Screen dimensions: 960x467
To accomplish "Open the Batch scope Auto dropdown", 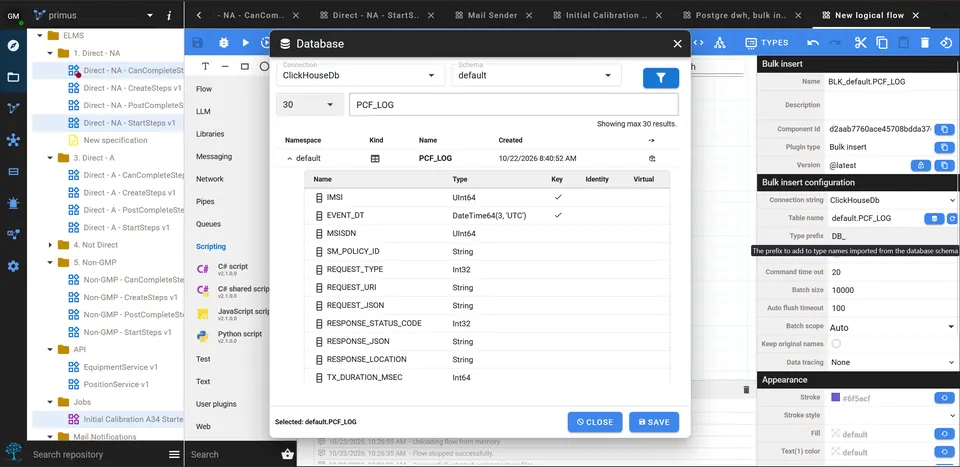I will pyautogui.click(x=892, y=327).
